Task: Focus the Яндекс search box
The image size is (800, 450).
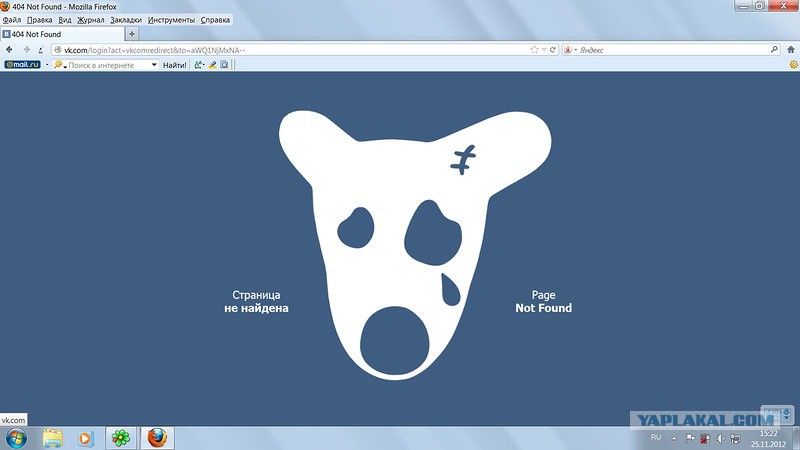Action: click(673, 49)
